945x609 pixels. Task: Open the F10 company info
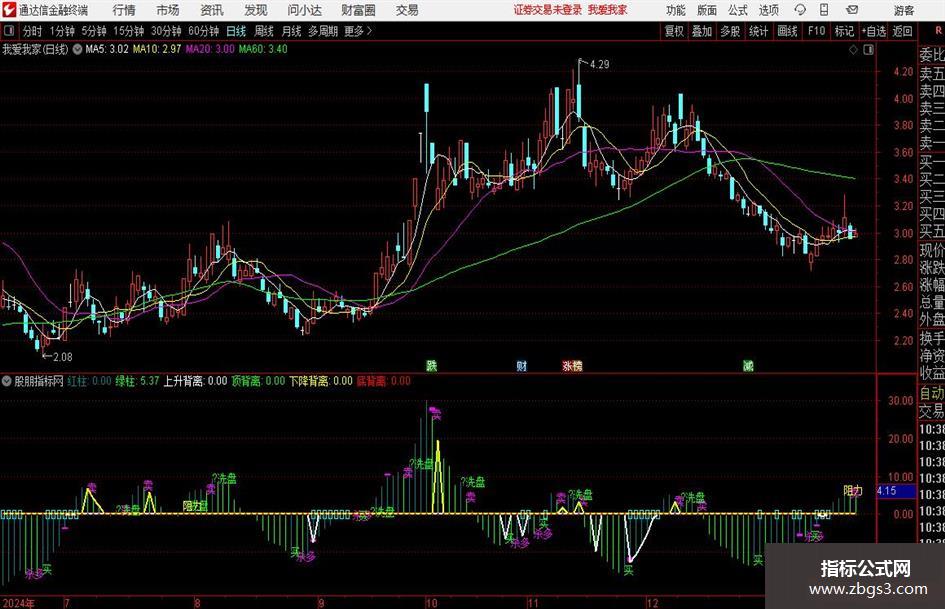(x=816, y=31)
